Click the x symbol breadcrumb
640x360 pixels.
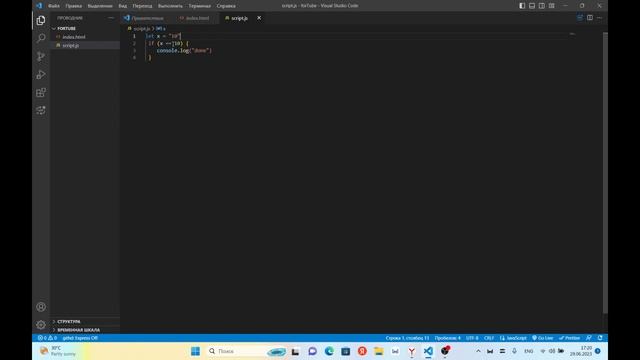coord(160,29)
